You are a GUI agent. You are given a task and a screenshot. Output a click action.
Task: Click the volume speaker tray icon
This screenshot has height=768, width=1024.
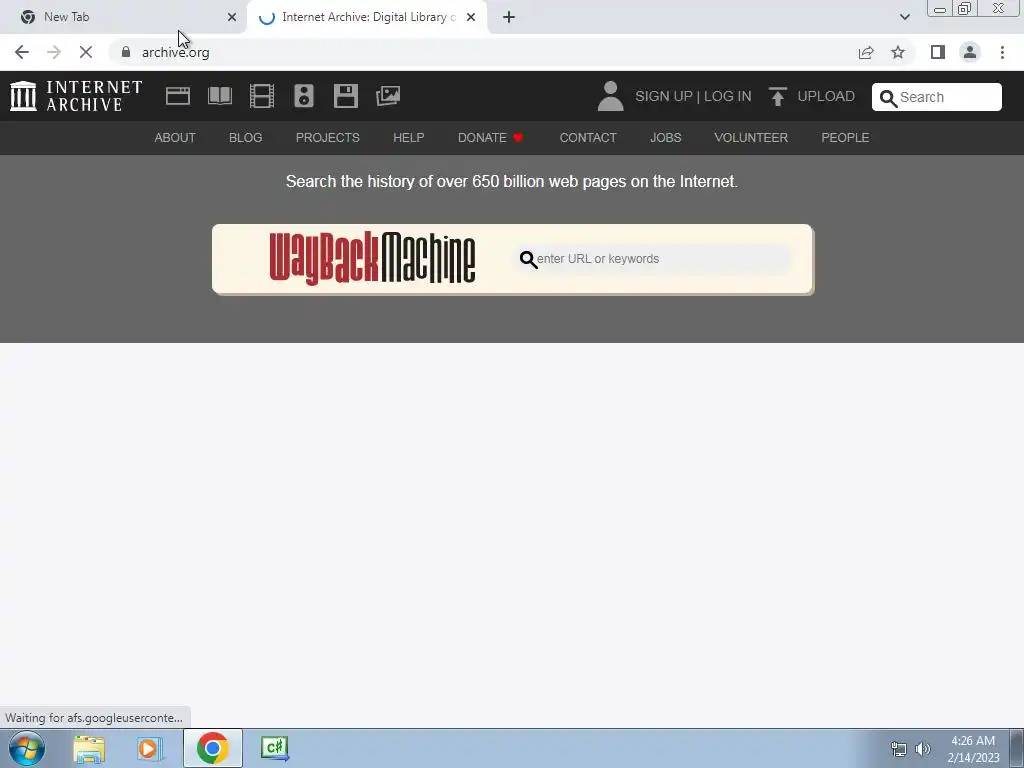[x=923, y=749]
